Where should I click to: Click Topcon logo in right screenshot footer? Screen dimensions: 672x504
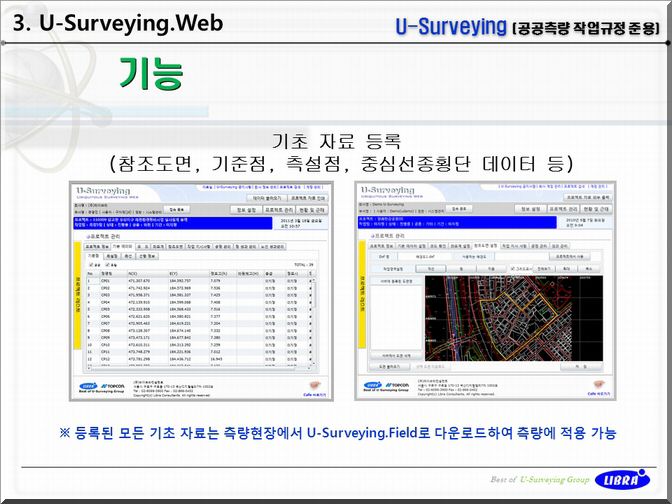click(x=397, y=384)
